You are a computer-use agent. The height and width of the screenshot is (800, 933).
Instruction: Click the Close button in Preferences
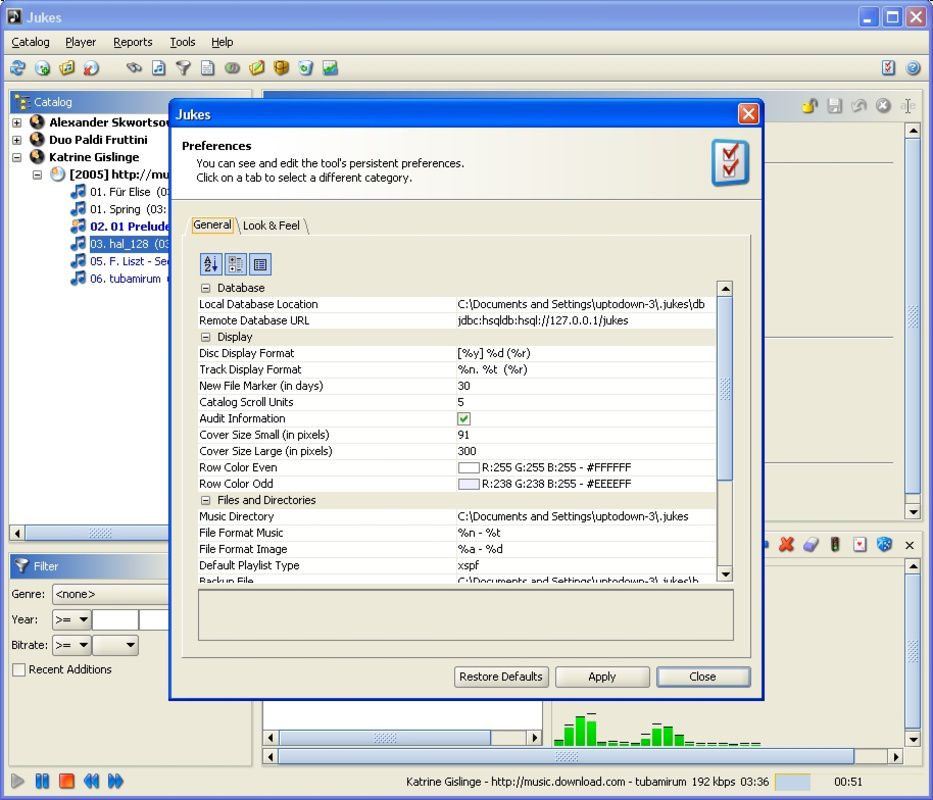(703, 677)
